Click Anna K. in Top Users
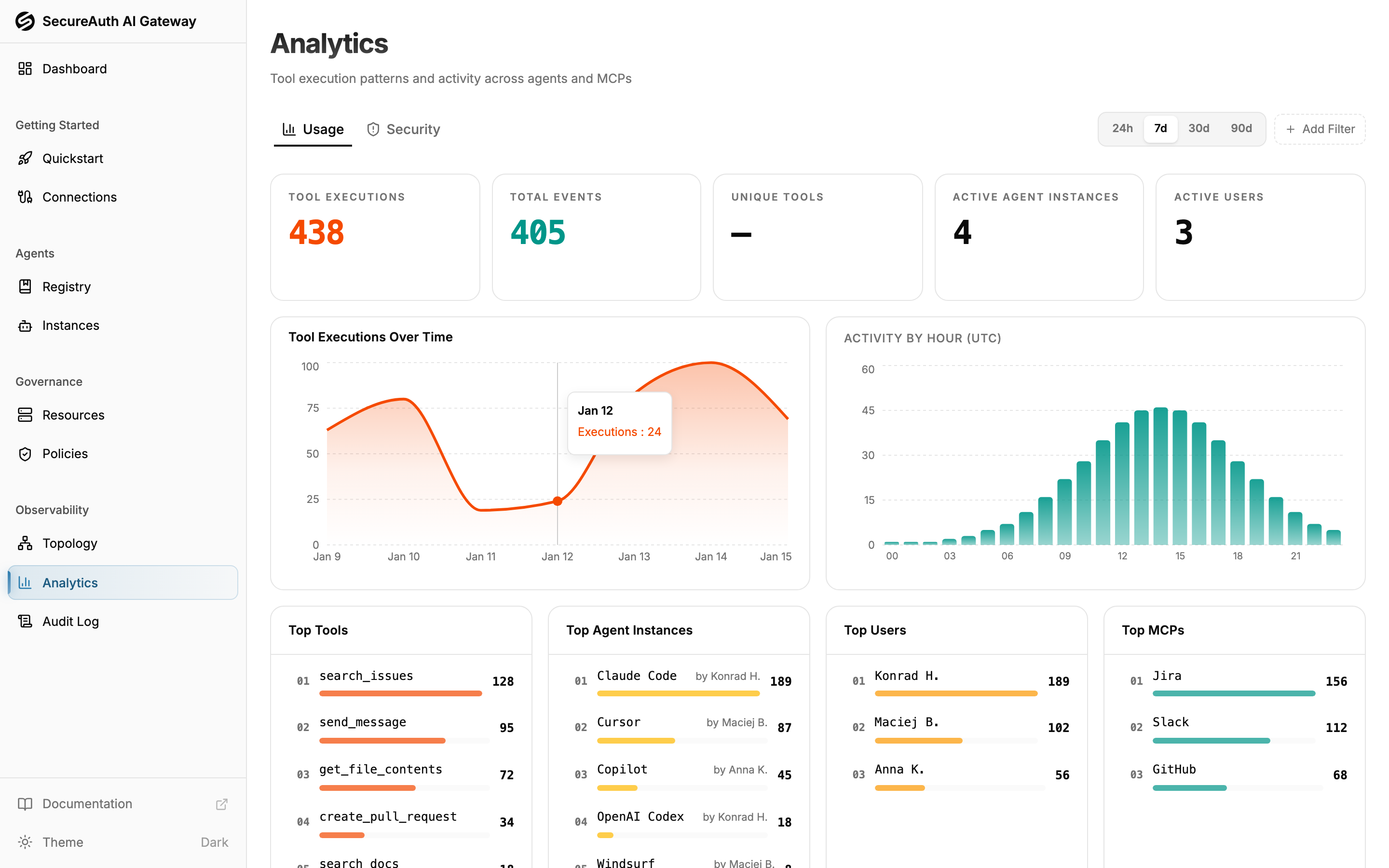Screen dimensions: 1389x868 pyautogui.click(x=957, y=777)
